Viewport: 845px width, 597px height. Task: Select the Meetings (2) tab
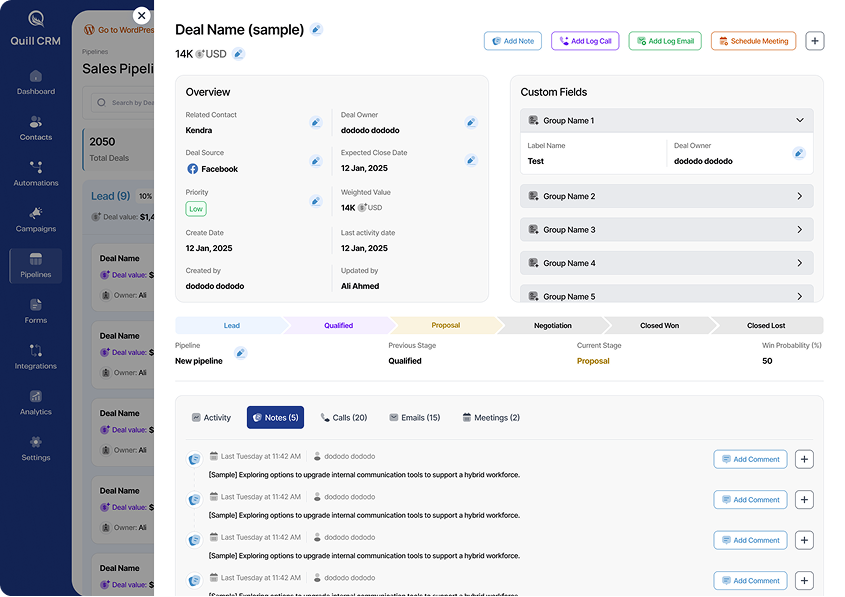click(490, 418)
